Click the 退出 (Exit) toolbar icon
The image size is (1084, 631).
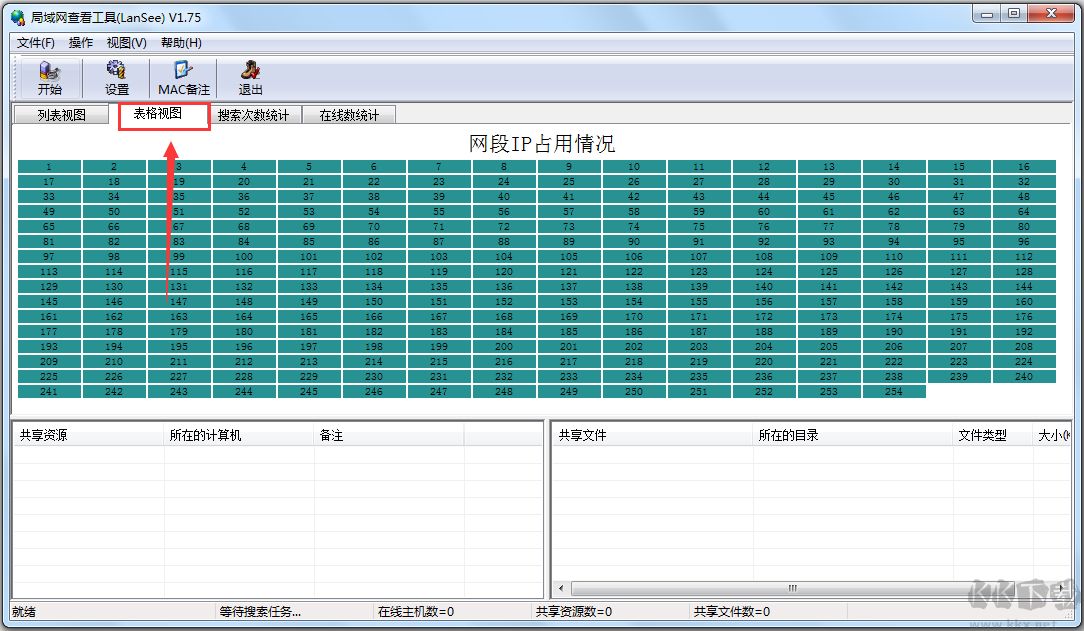click(250, 78)
